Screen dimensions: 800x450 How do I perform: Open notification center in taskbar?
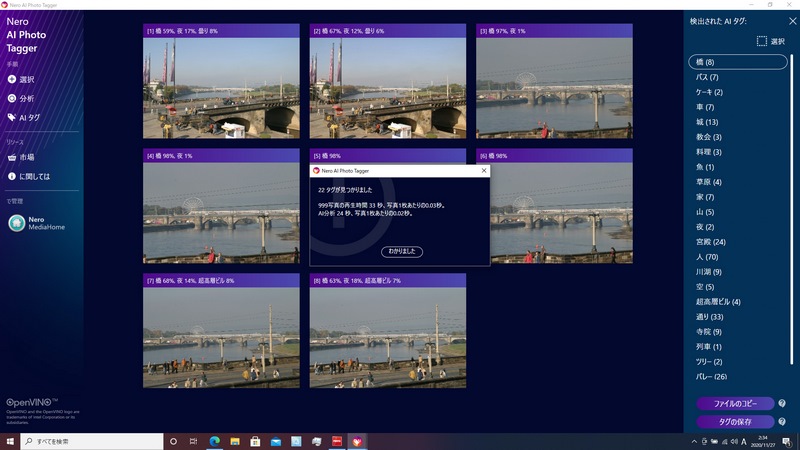(x=787, y=441)
